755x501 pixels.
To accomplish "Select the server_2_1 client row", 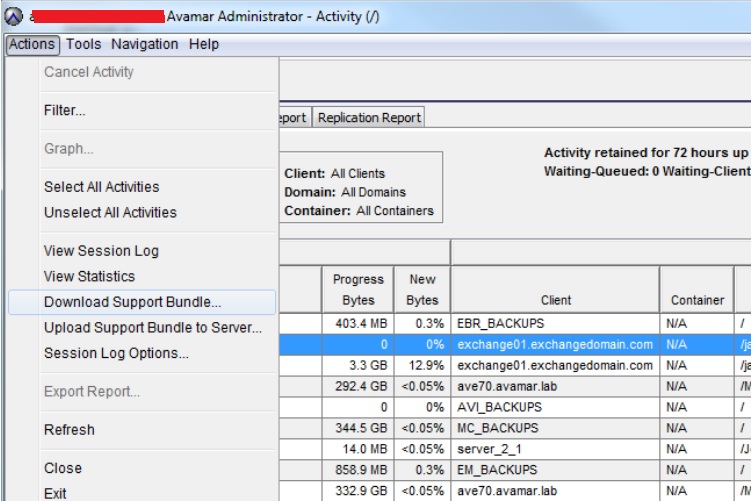I will [x=515, y=449].
